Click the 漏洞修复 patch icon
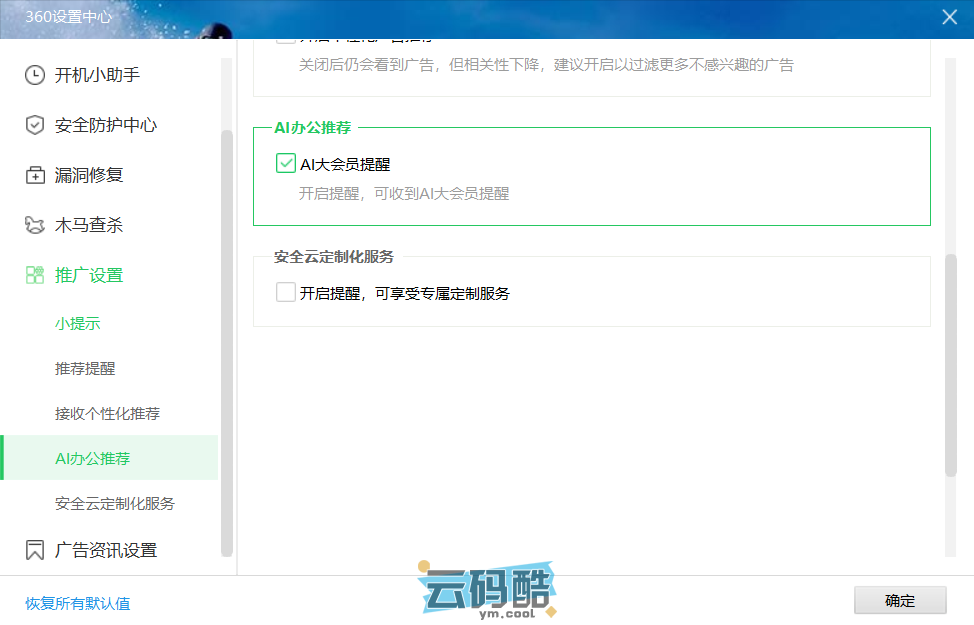The image size is (974, 625). click(x=33, y=175)
